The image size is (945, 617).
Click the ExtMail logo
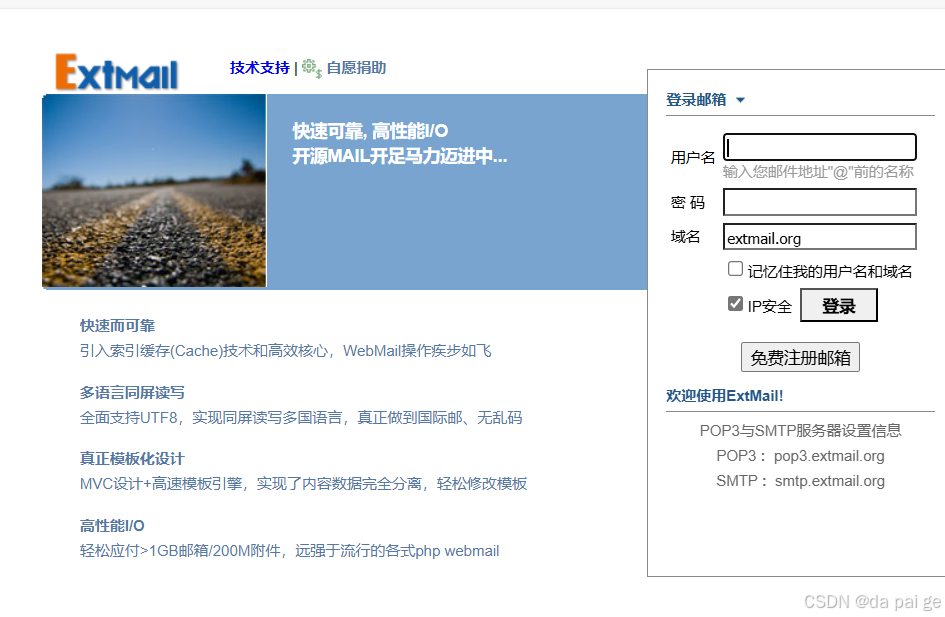point(116,72)
